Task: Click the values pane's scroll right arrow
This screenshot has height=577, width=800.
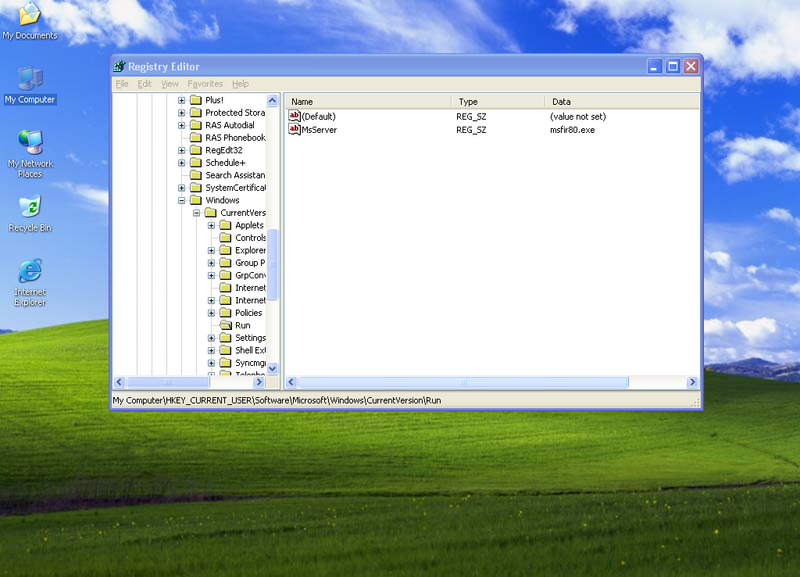Action: pyautogui.click(x=692, y=382)
